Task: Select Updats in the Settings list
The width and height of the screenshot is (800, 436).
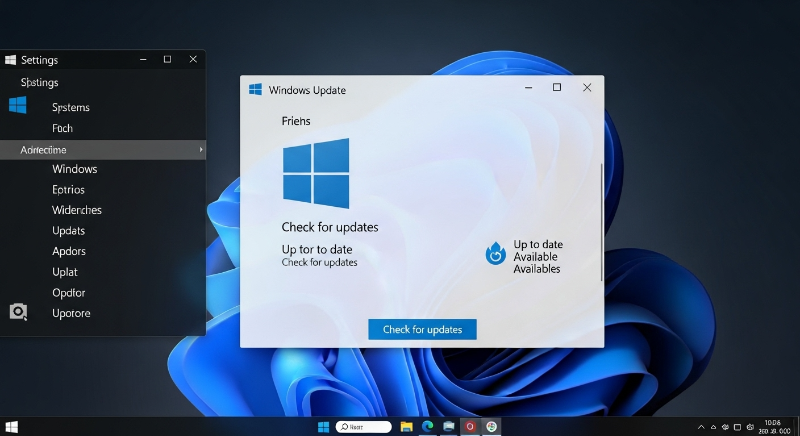Action: [68, 230]
